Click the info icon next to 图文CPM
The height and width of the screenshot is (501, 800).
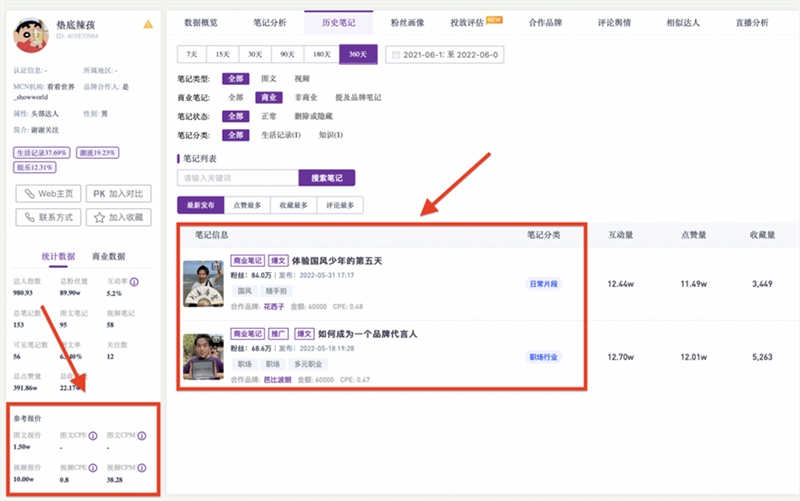click(142, 436)
